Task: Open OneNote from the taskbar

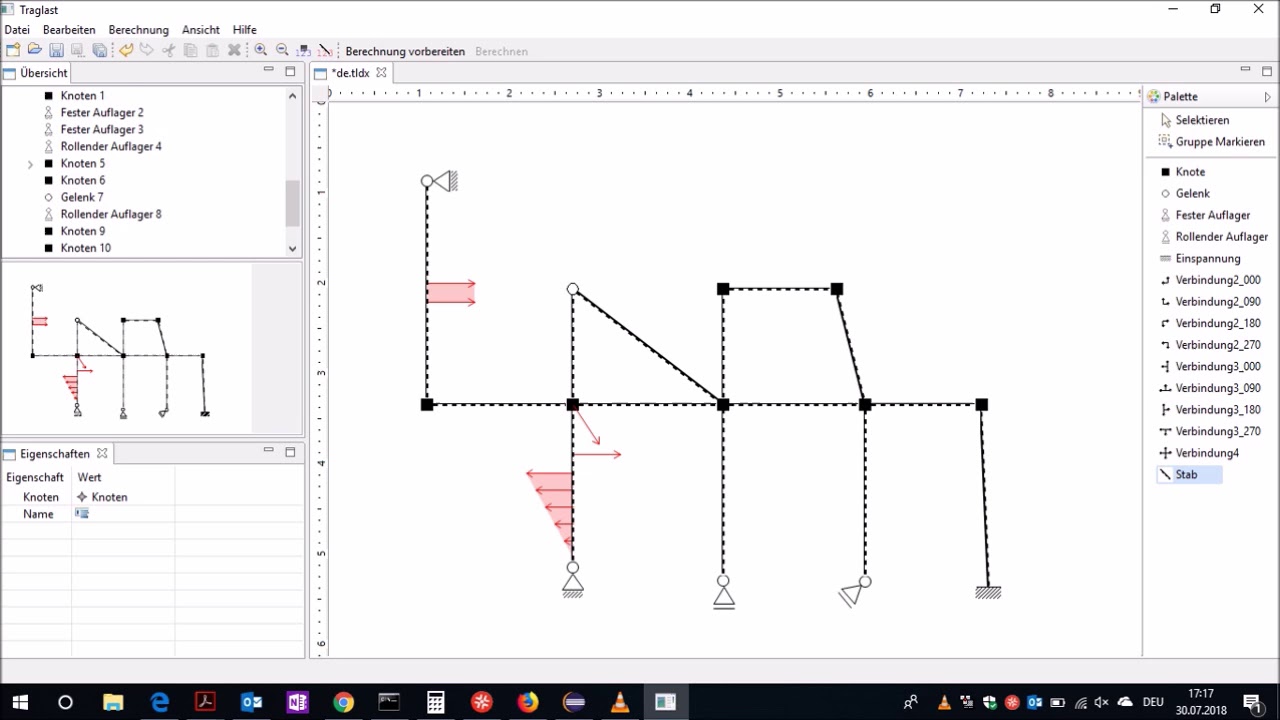Action: point(297,702)
